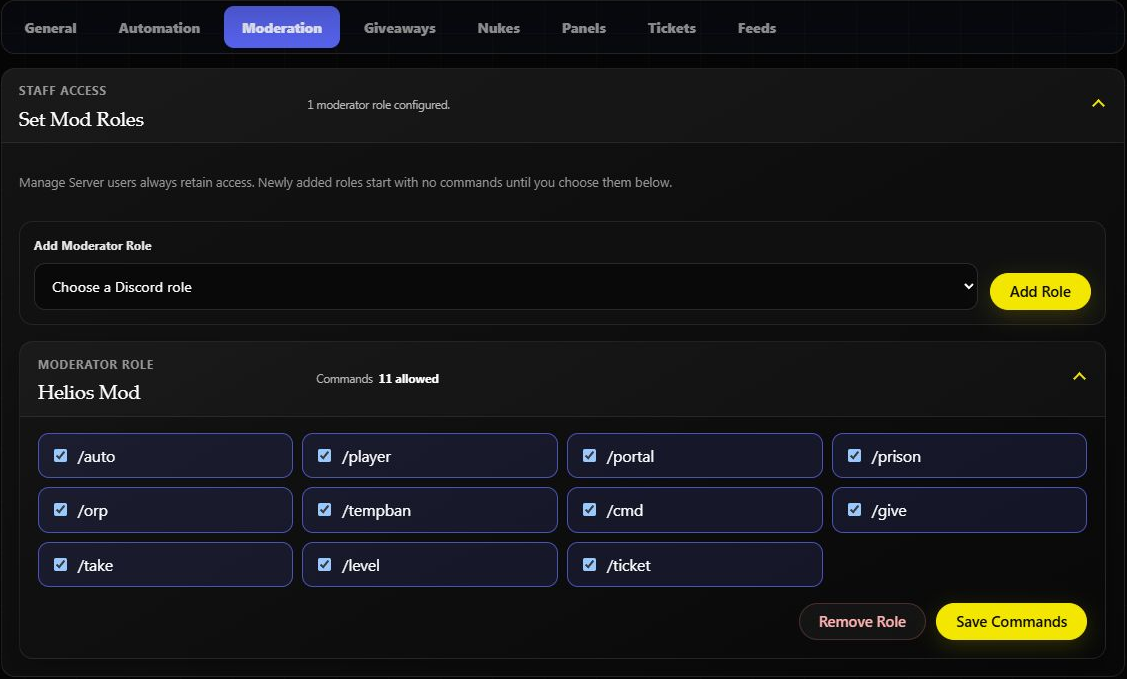Click the MODERATOR ROLE label

click(x=96, y=364)
